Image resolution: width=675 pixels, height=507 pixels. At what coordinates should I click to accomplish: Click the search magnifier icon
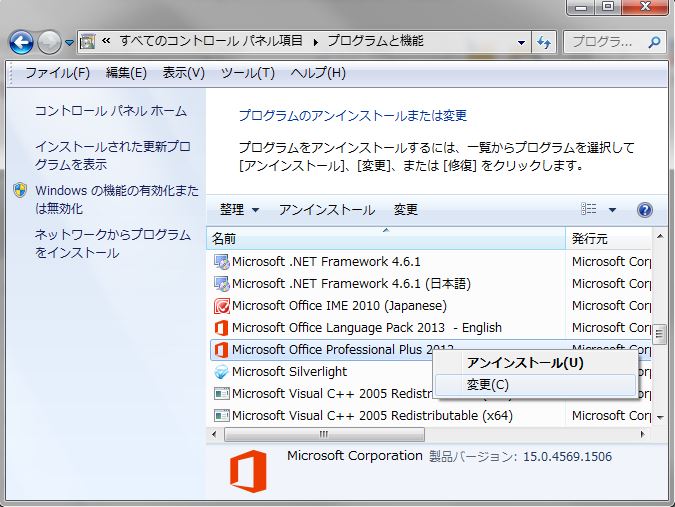point(652,42)
